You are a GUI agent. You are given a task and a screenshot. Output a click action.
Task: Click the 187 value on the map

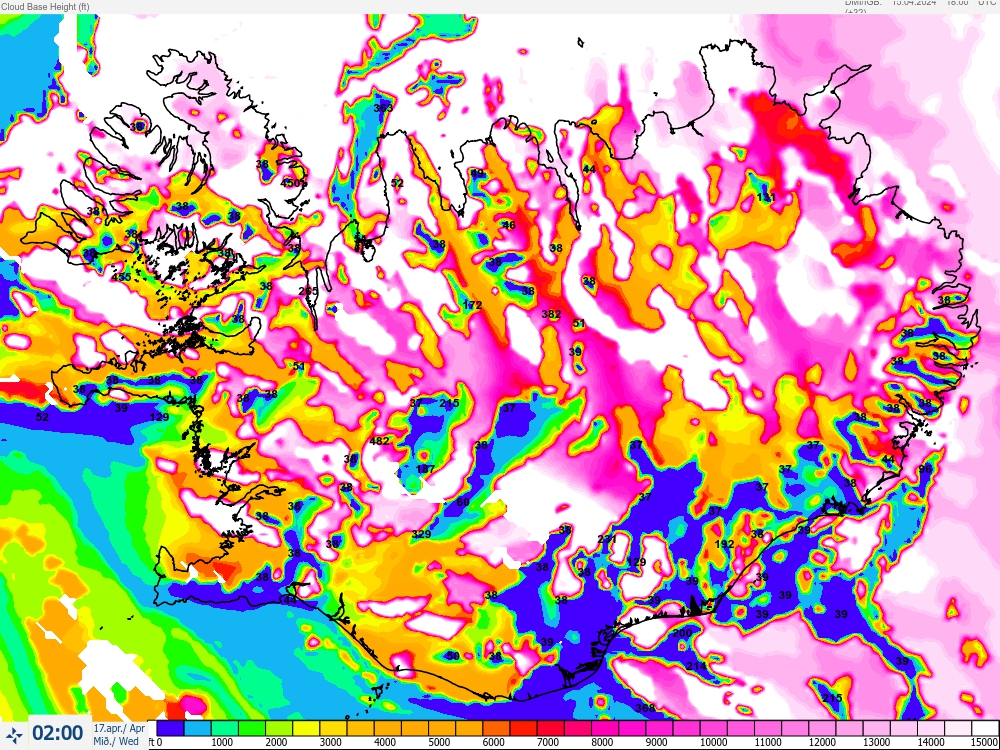click(x=425, y=469)
